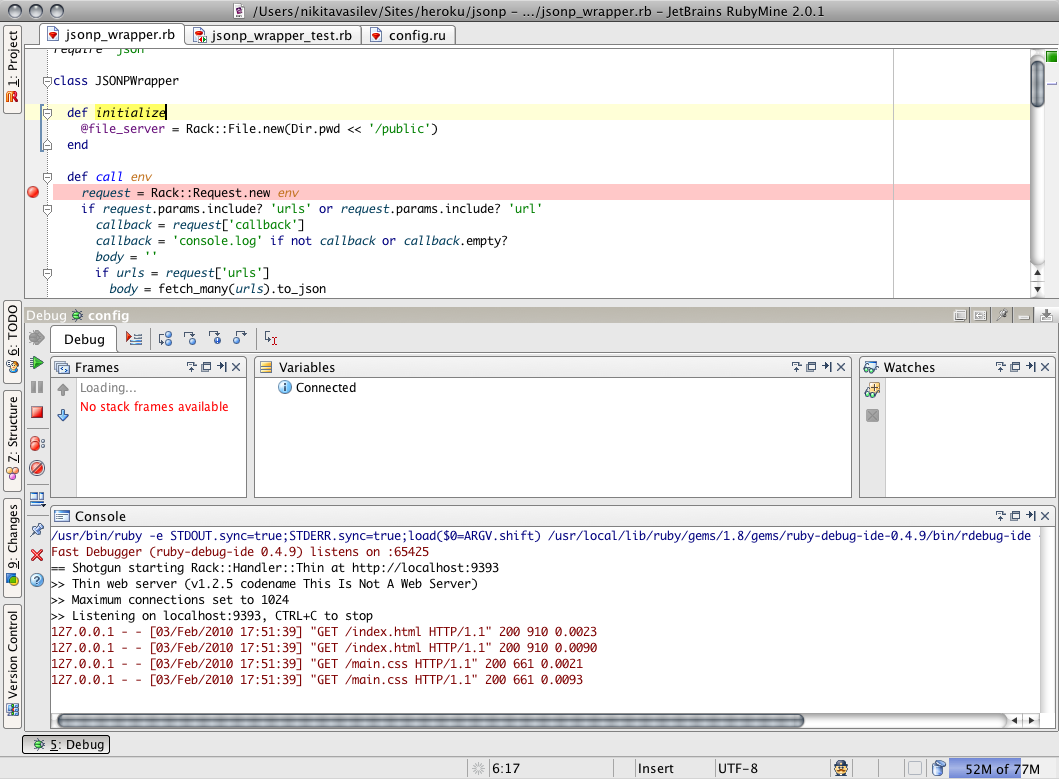Resume program with the green play icon
Screen dimensions: 1059x779
[x=37, y=363]
